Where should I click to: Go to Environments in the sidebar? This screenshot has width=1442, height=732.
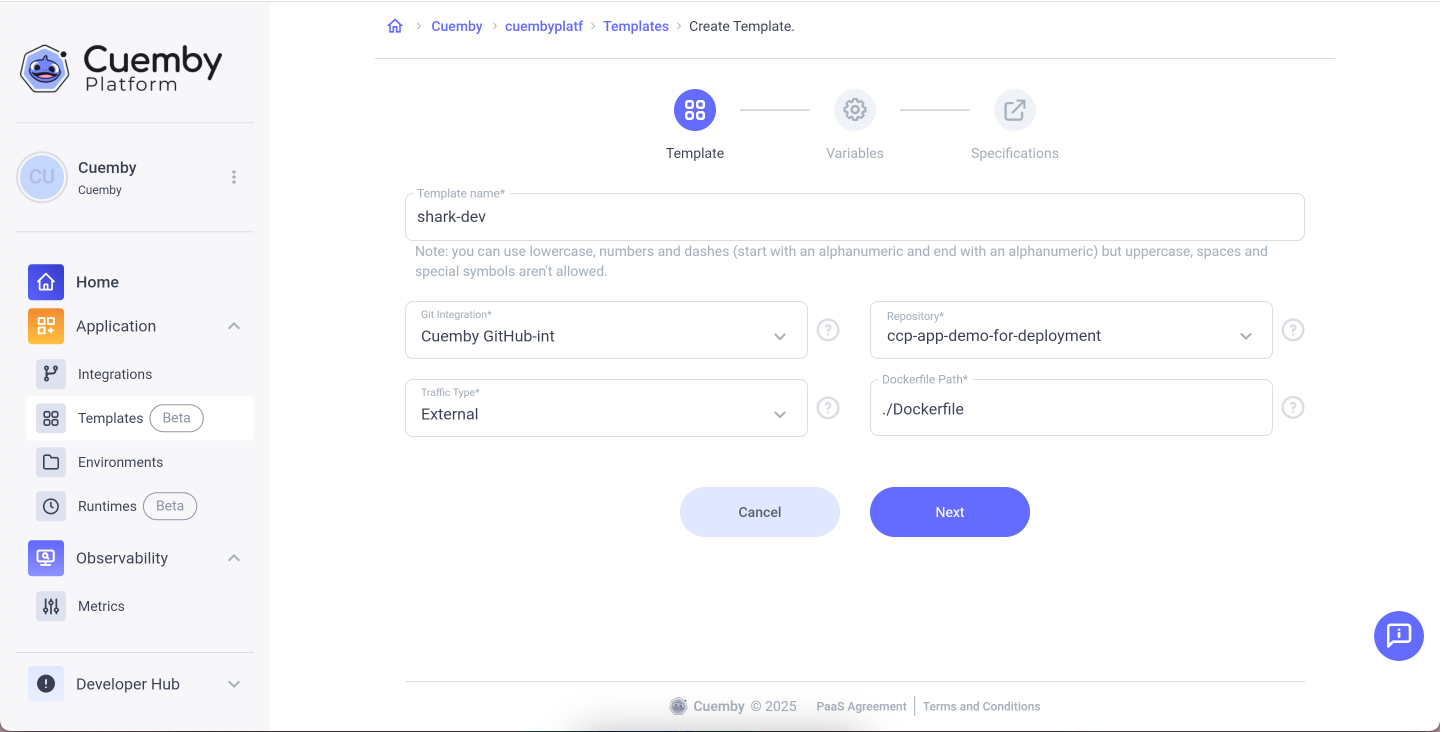click(120, 462)
